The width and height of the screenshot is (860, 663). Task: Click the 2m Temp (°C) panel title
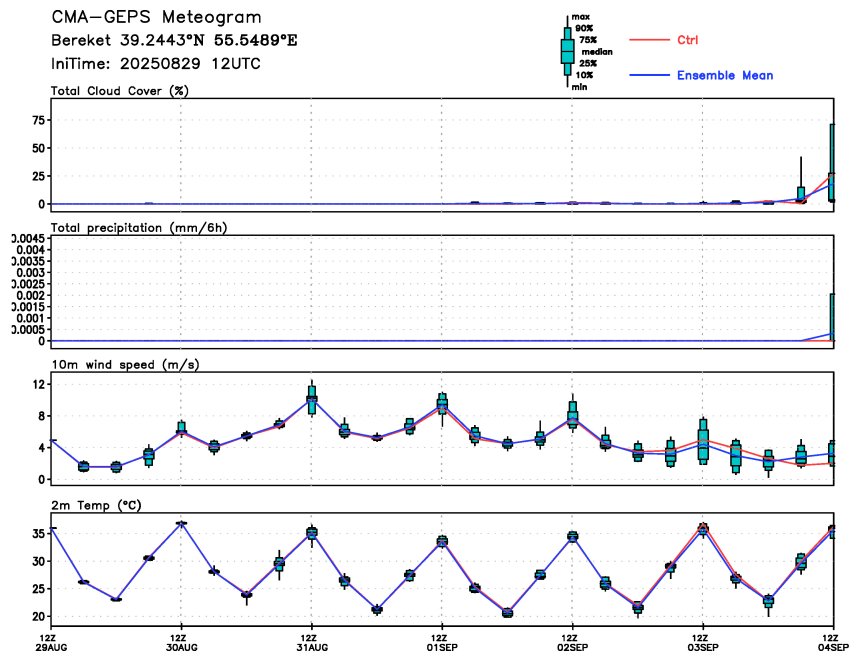(x=96, y=505)
